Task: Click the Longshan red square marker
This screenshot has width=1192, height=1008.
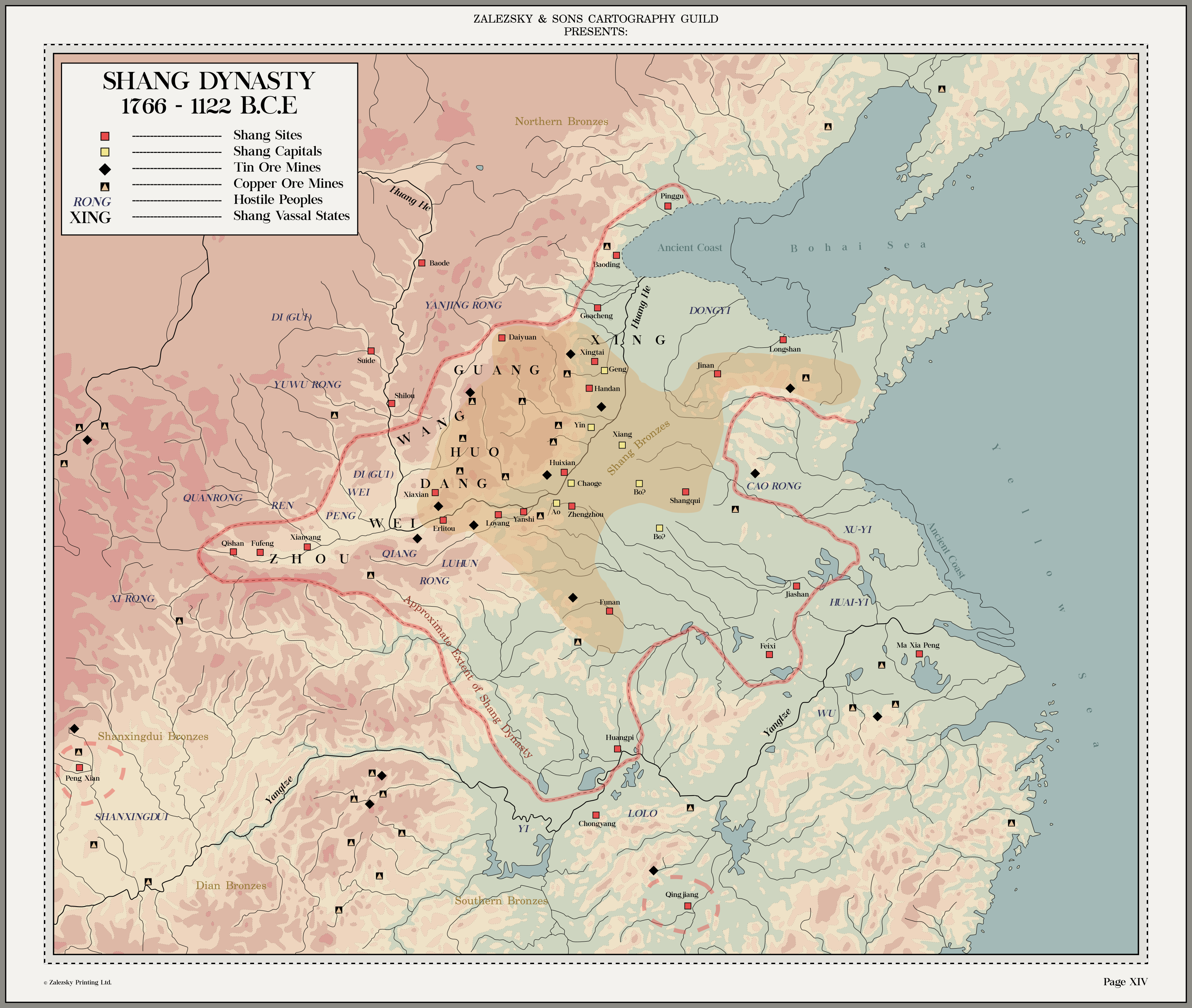Action: pos(783,339)
